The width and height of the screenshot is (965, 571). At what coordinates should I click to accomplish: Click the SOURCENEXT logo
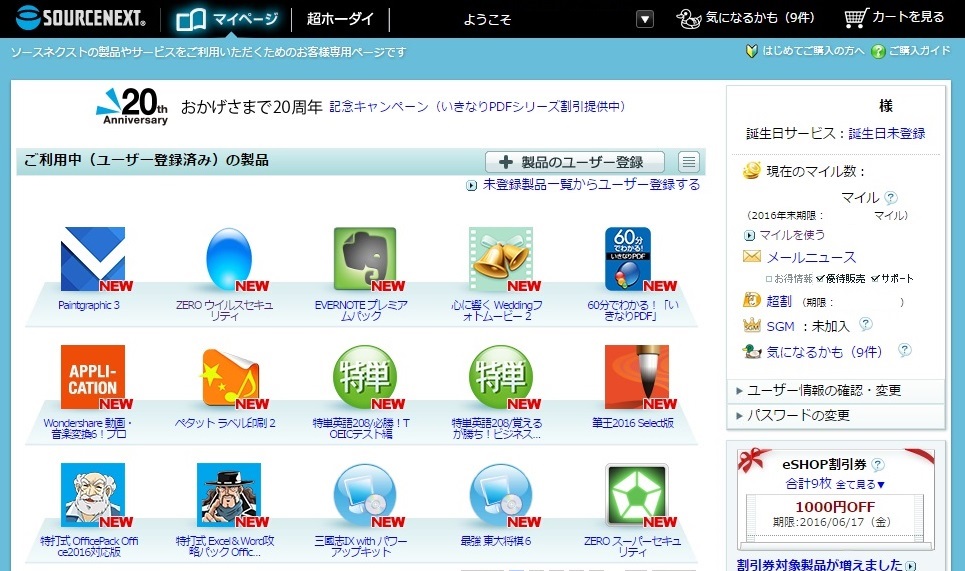click(81, 18)
